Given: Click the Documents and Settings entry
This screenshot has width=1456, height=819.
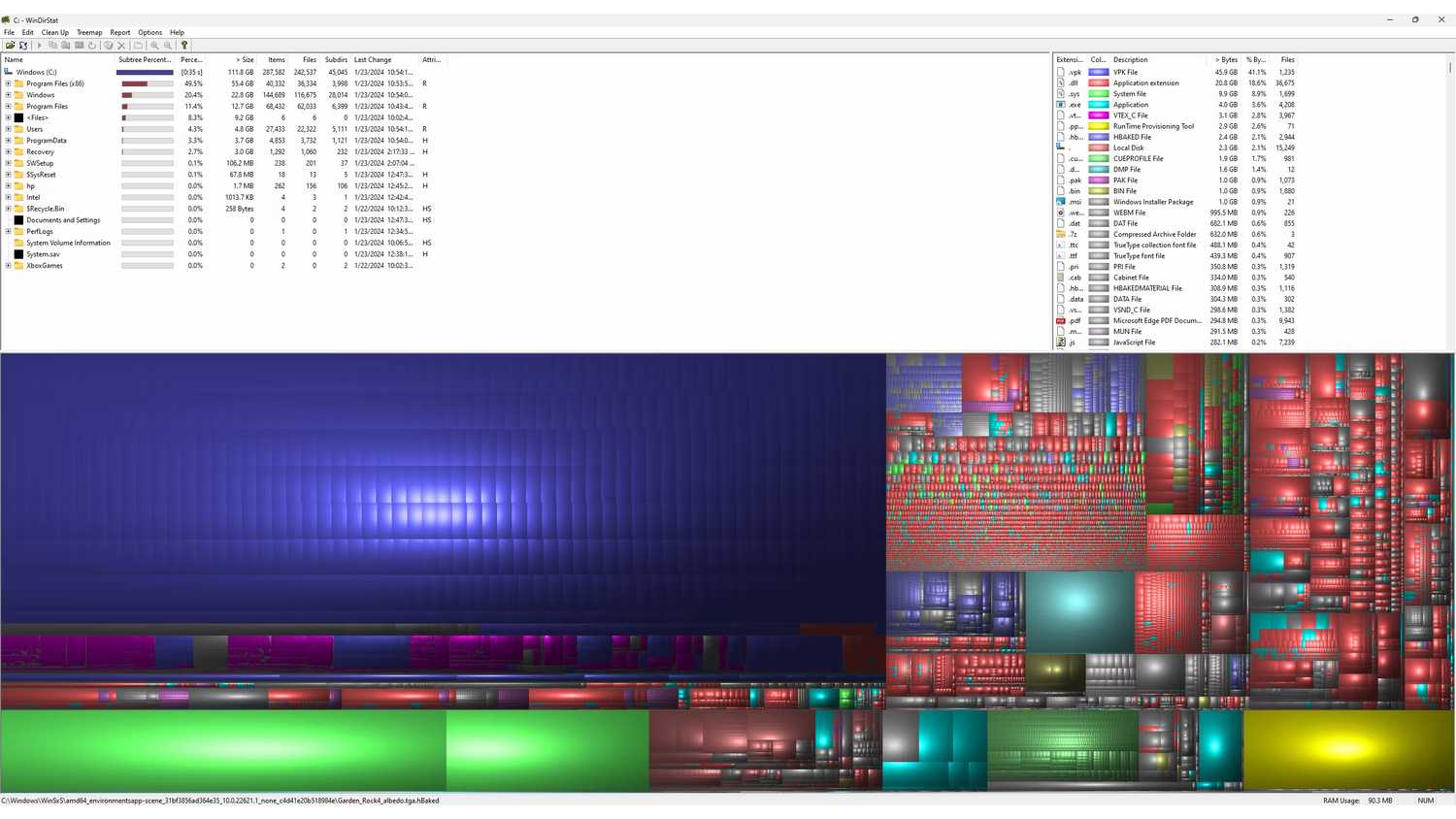Looking at the screenshot, I should tap(63, 220).
